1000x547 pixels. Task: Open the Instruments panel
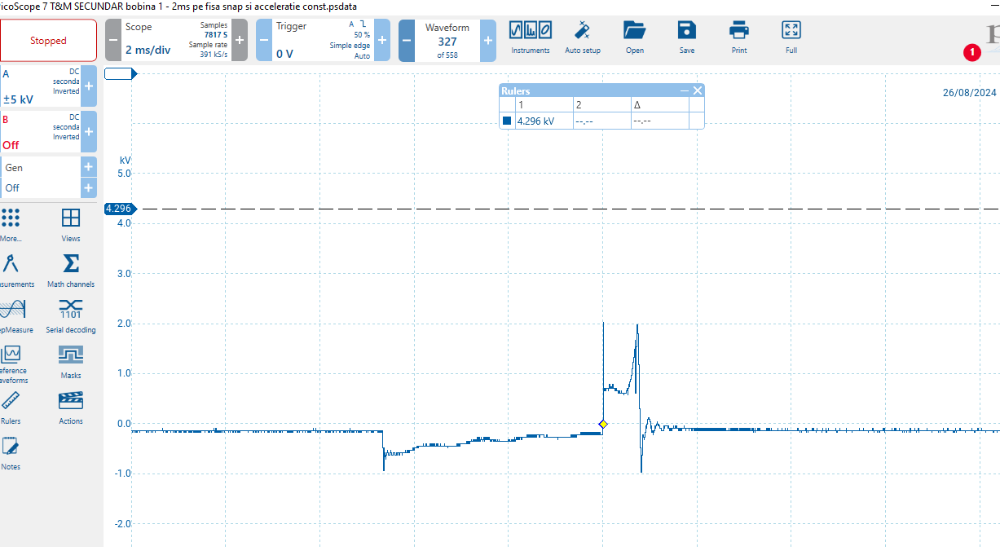tap(530, 37)
